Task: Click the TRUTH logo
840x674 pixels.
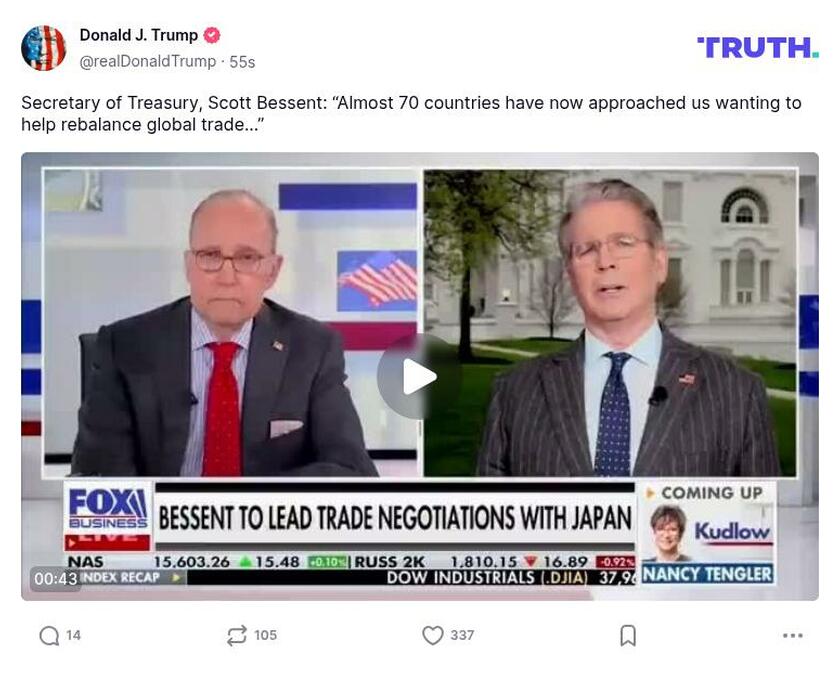Action: pos(758,47)
